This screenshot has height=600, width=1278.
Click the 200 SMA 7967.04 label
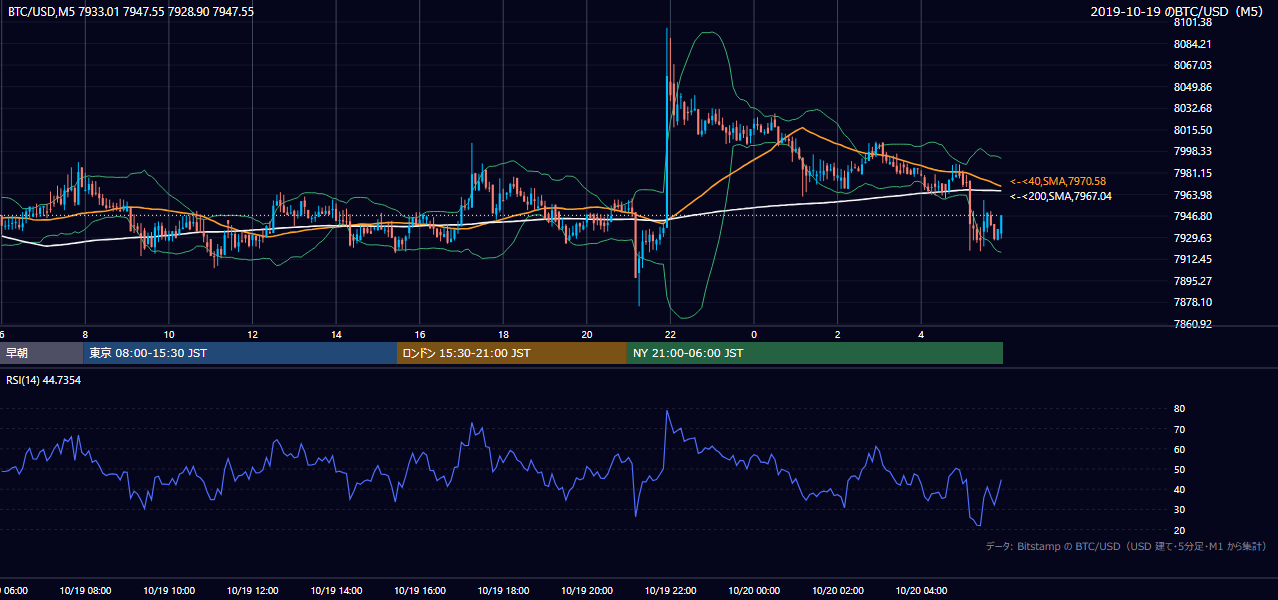click(x=1061, y=196)
